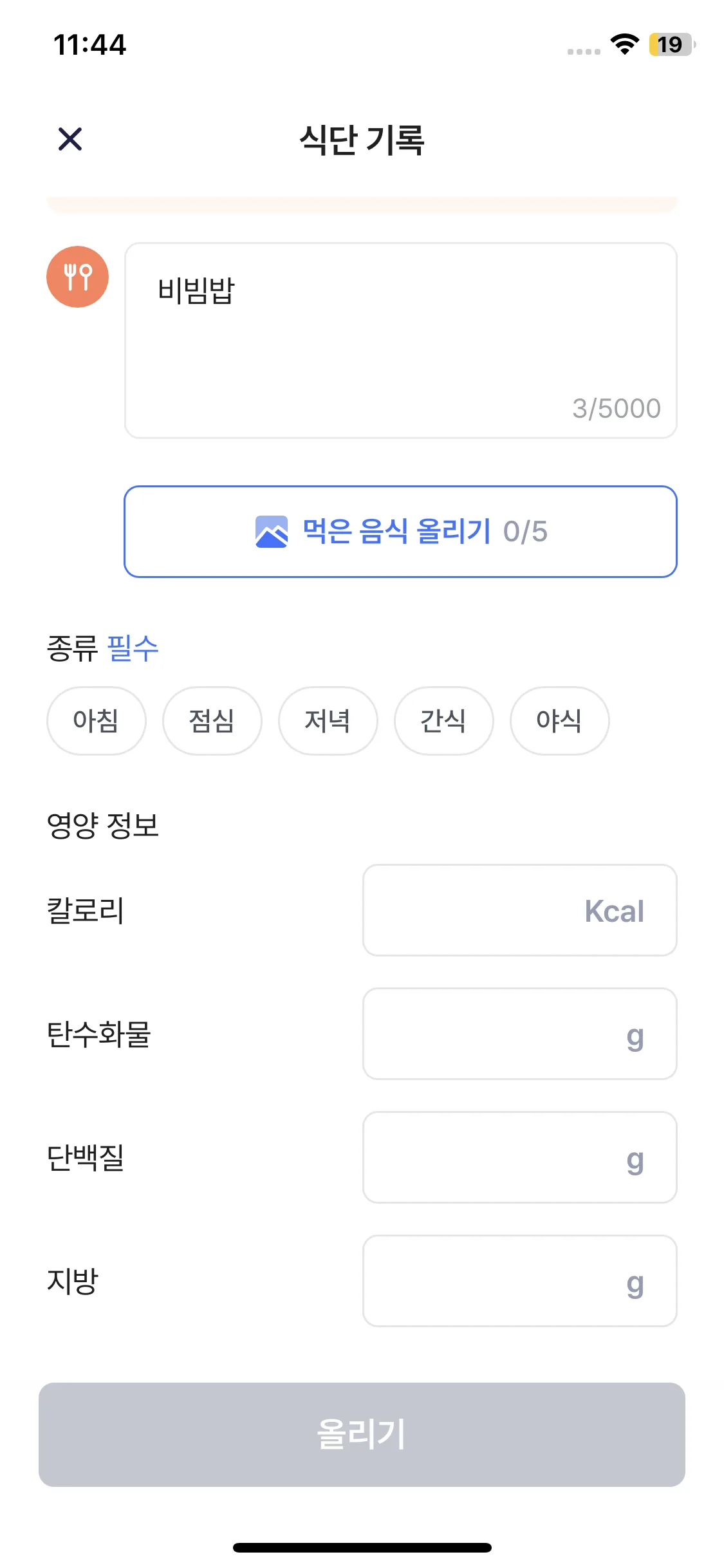Choose 저녁 as meal type
Viewport: 724px width, 1568px height.
point(328,720)
